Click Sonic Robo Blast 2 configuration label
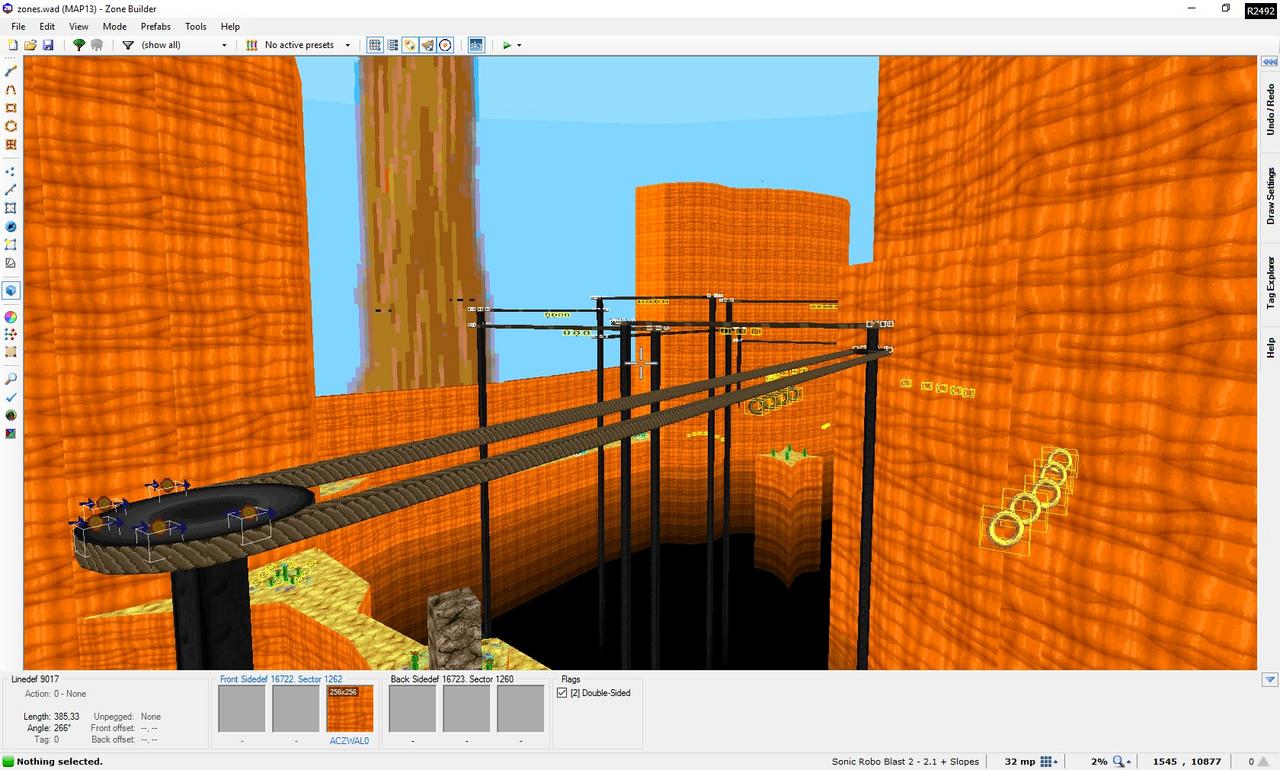This screenshot has width=1280, height=770. (x=905, y=762)
